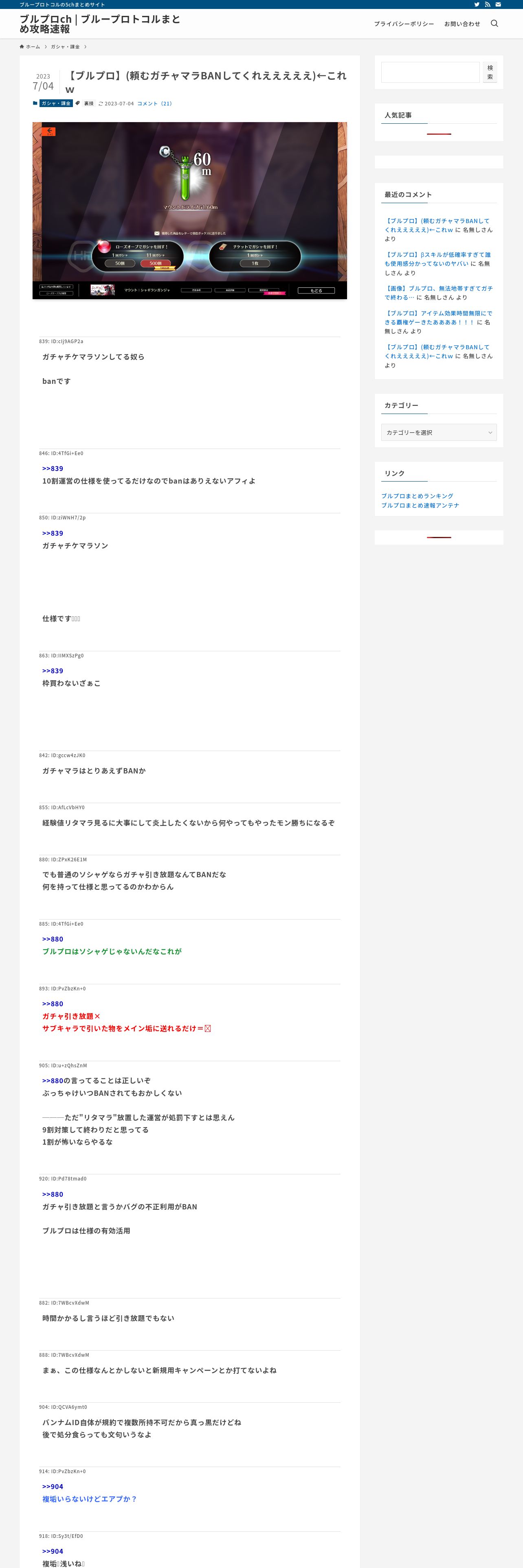Click the 検索 button in sidebar
Screen dimensions: 523x1568
point(490,72)
